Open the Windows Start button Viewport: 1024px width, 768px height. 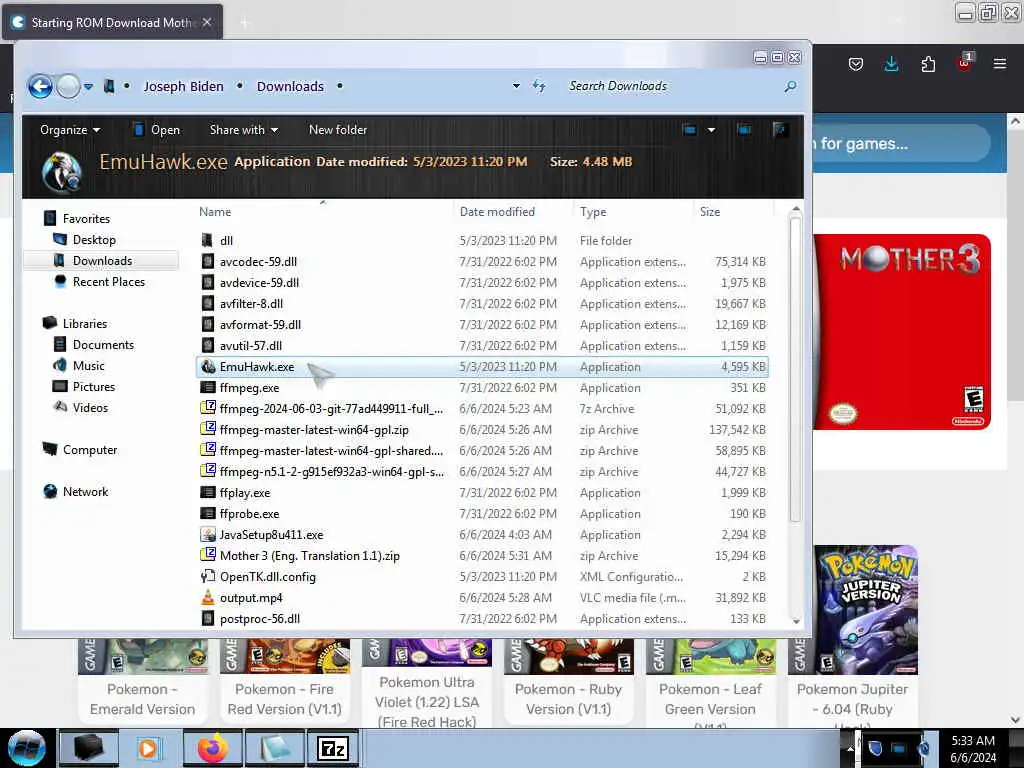26,748
